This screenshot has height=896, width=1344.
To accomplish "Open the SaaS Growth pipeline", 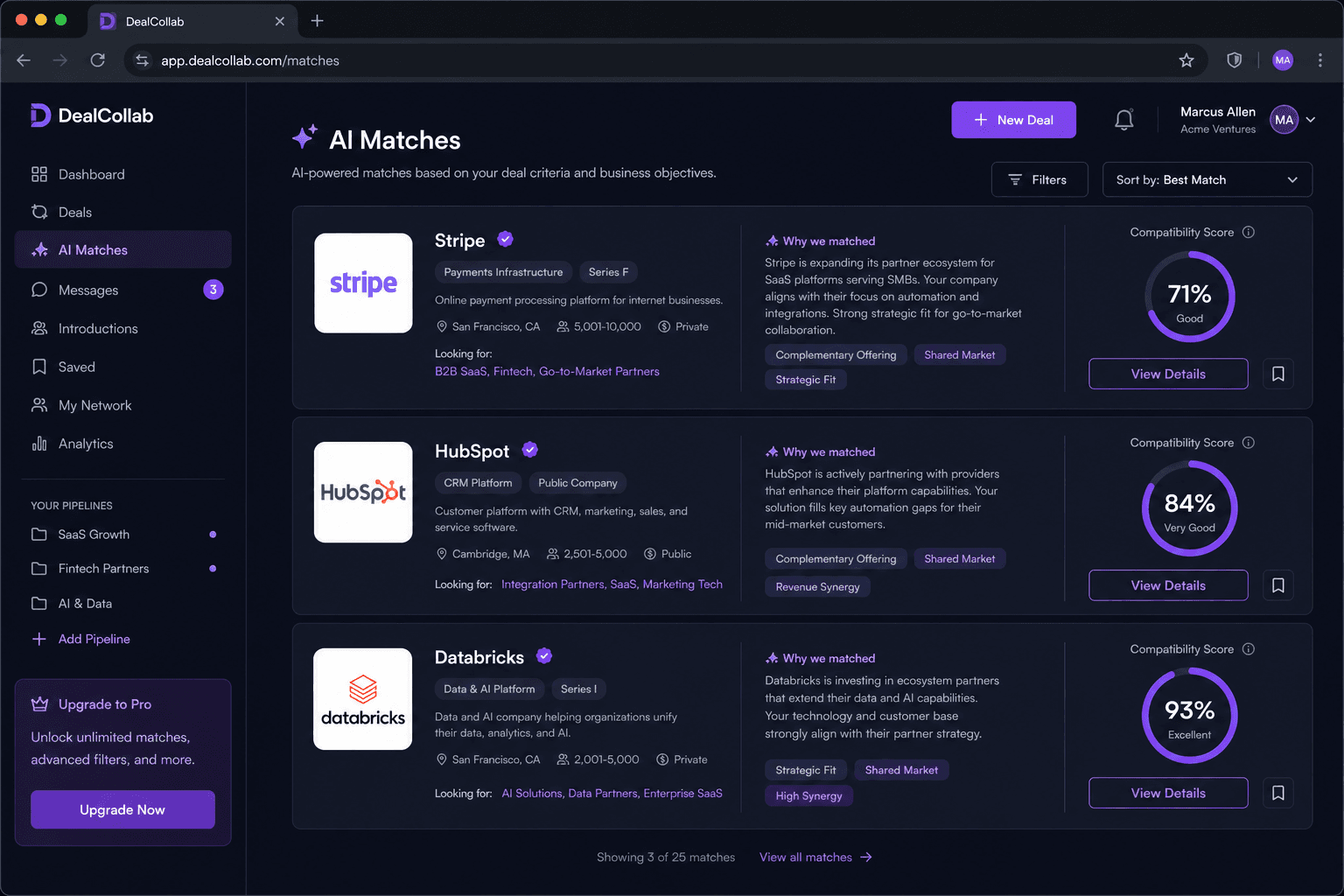I will pos(123,534).
